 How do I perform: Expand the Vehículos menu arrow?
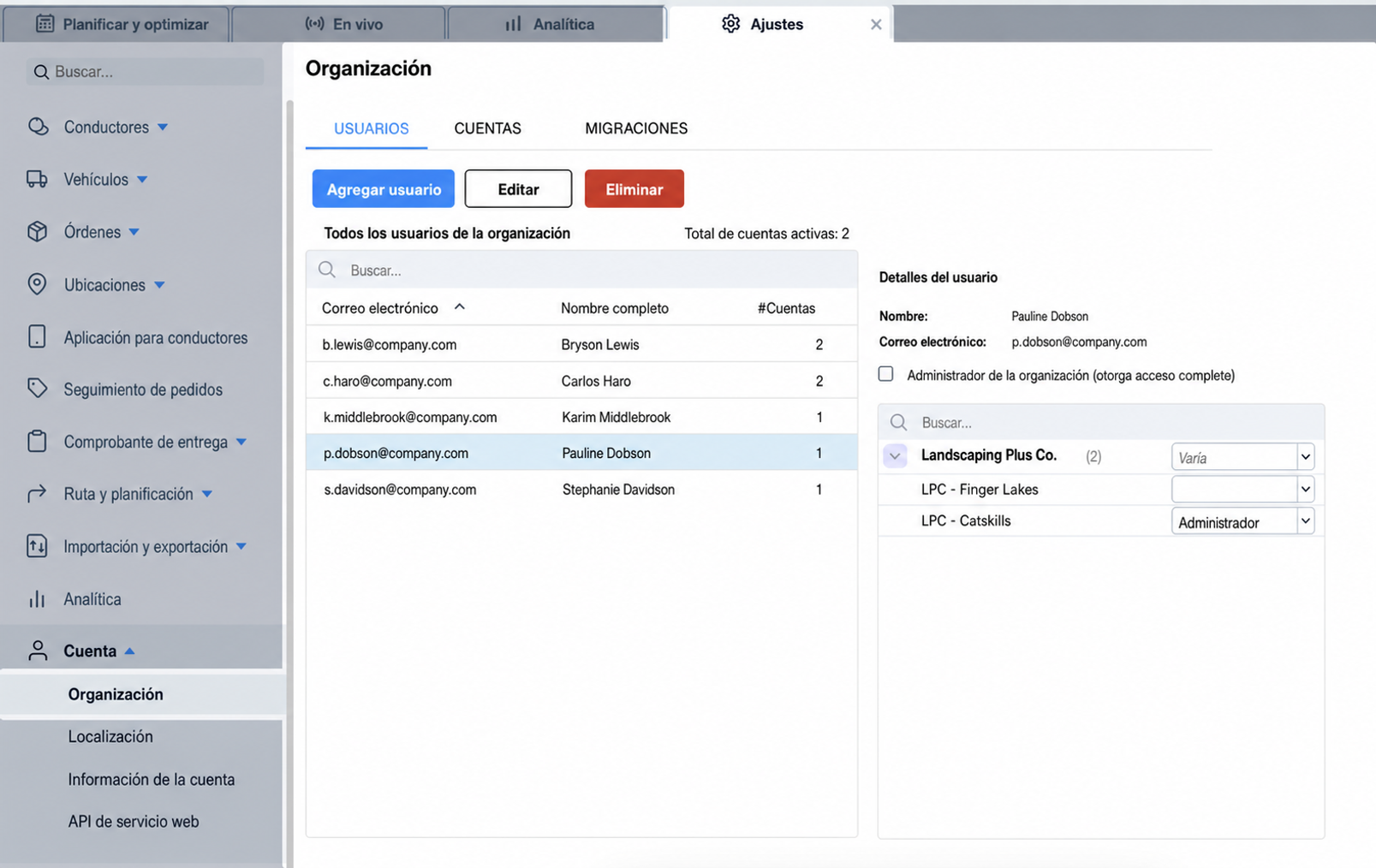142,180
